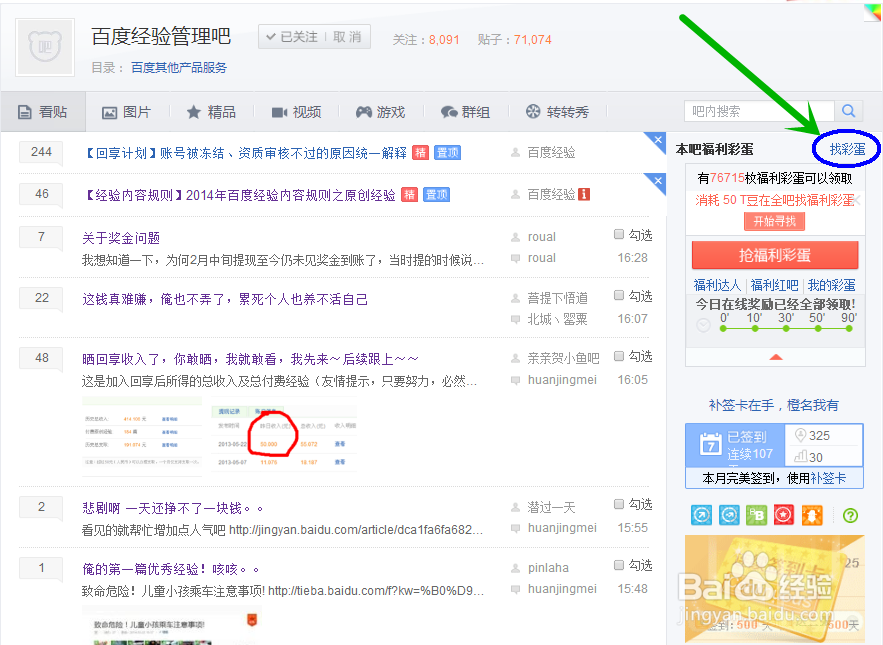Open pinned post 账号被冻结、资质审核不过
The height and width of the screenshot is (645, 883).
pos(245,153)
